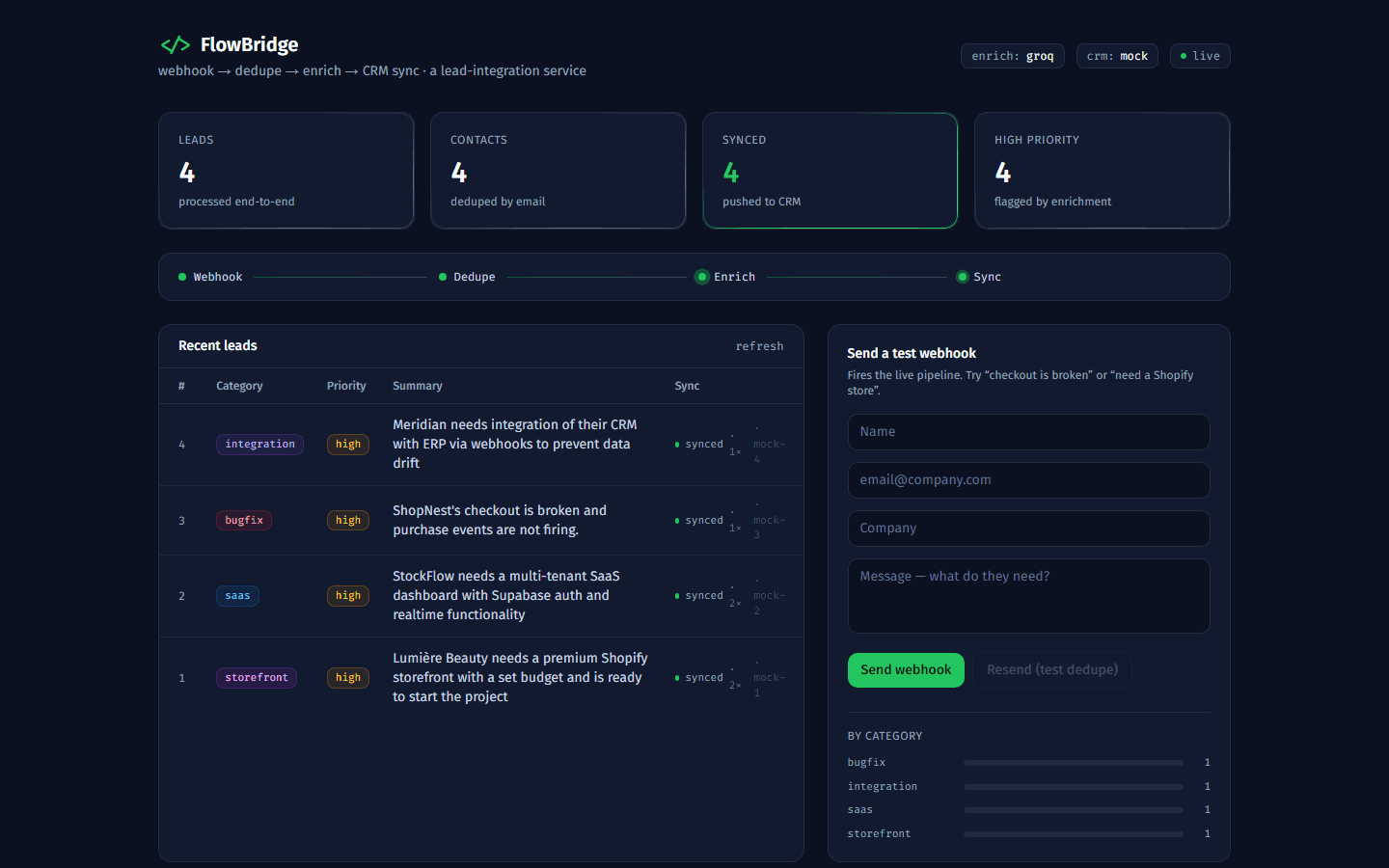The height and width of the screenshot is (868, 1389).
Task: Click the StockFlow SaaS dashboard summary
Action: tap(506, 596)
